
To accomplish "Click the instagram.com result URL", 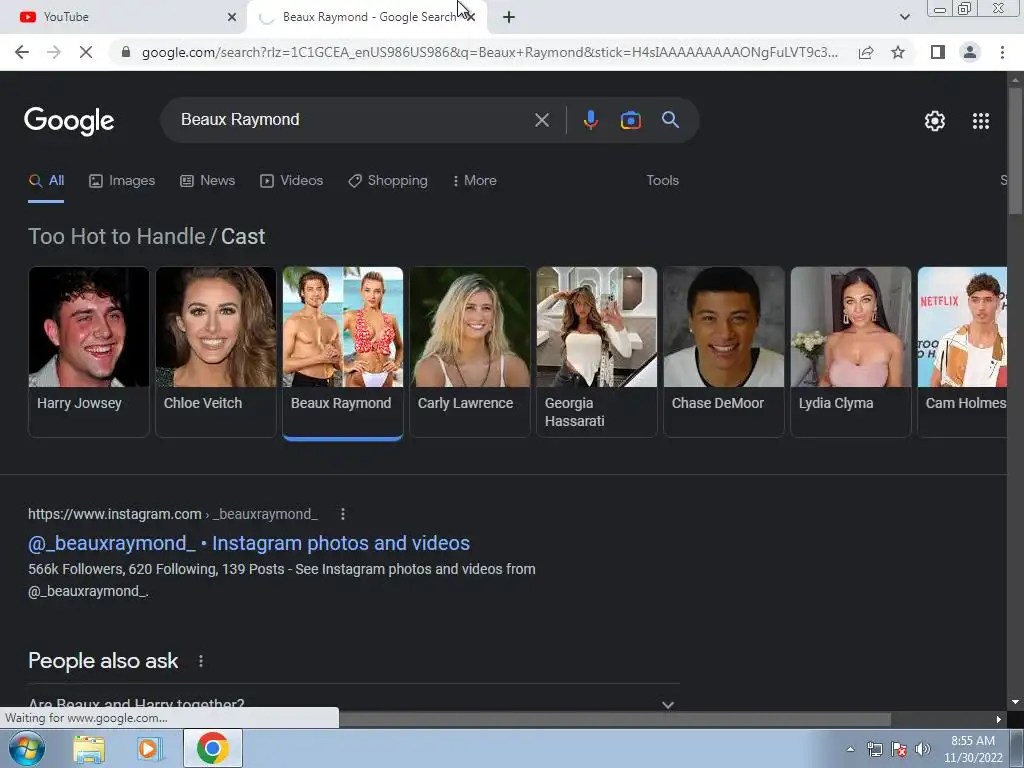I will 172,514.
